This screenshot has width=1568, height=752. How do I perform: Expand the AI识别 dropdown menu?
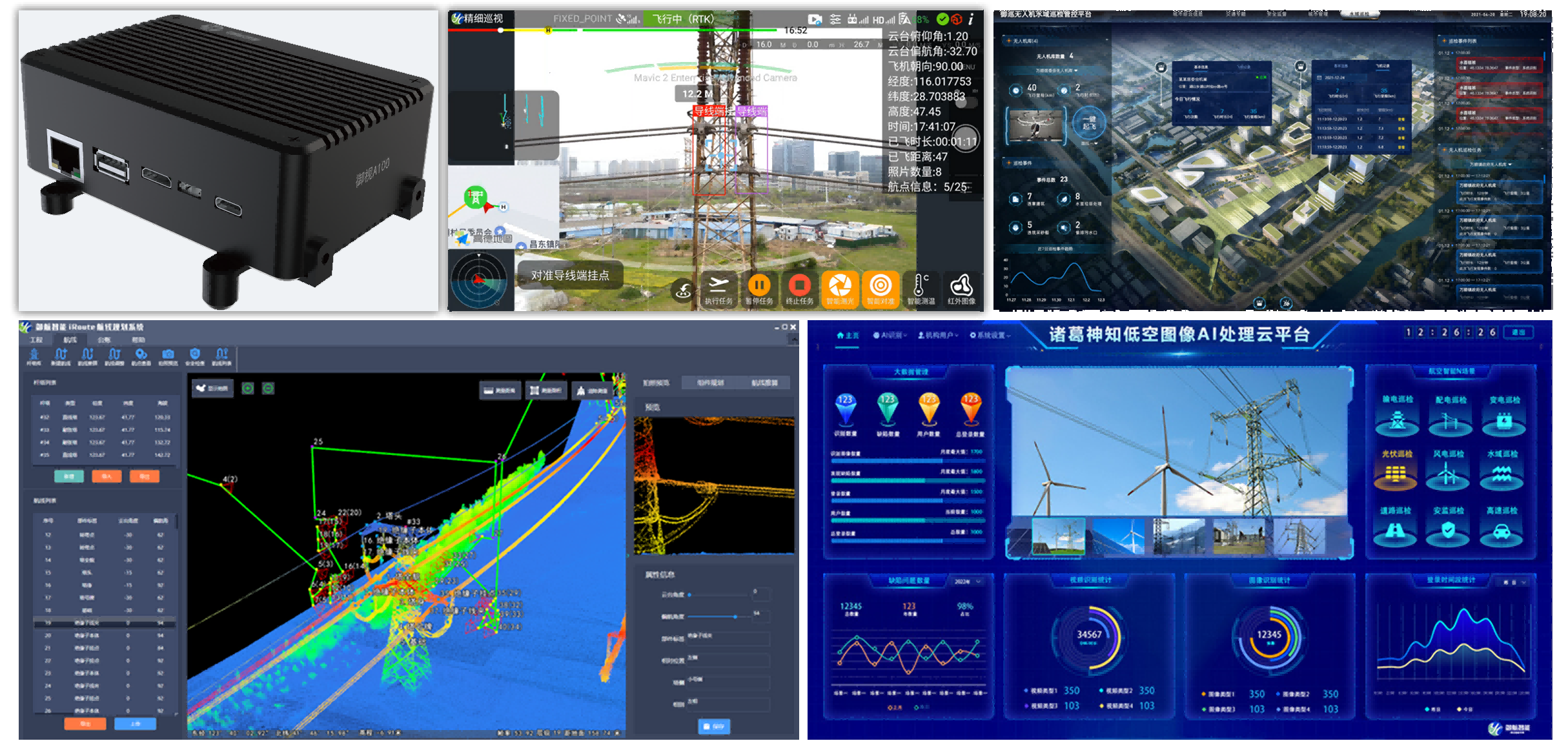tap(890, 335)
